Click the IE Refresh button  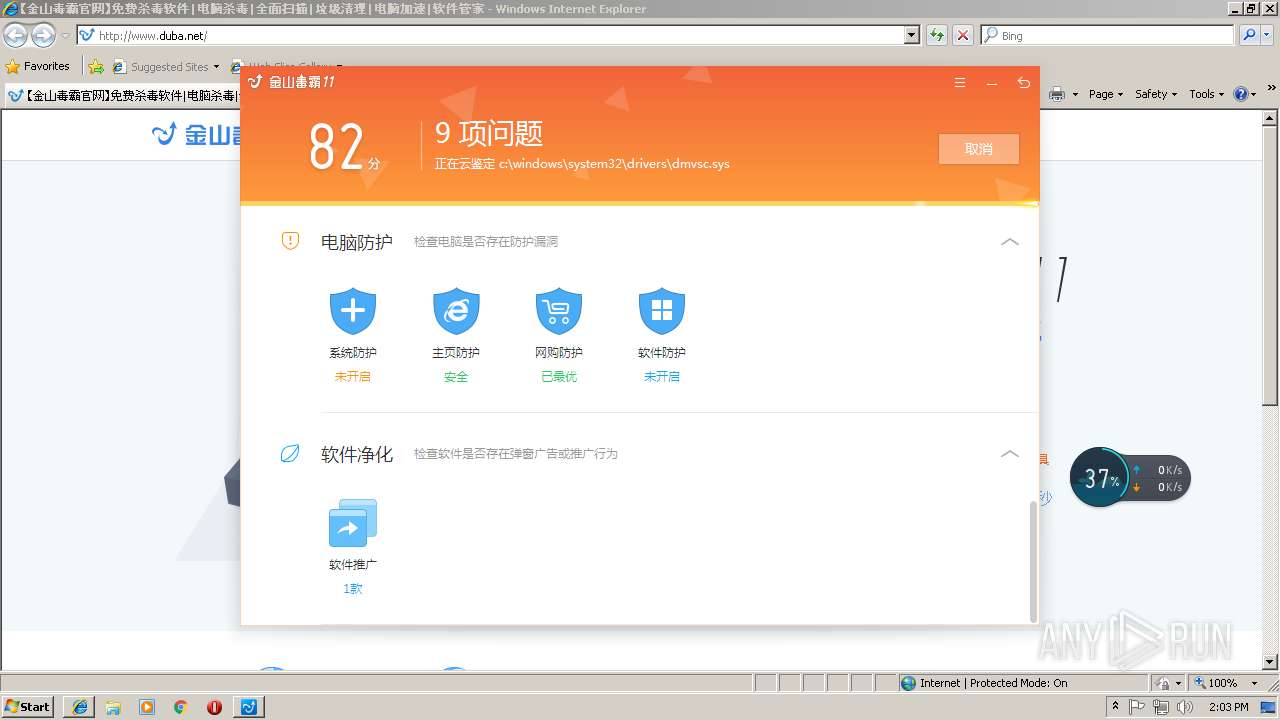tap(937, 35)
